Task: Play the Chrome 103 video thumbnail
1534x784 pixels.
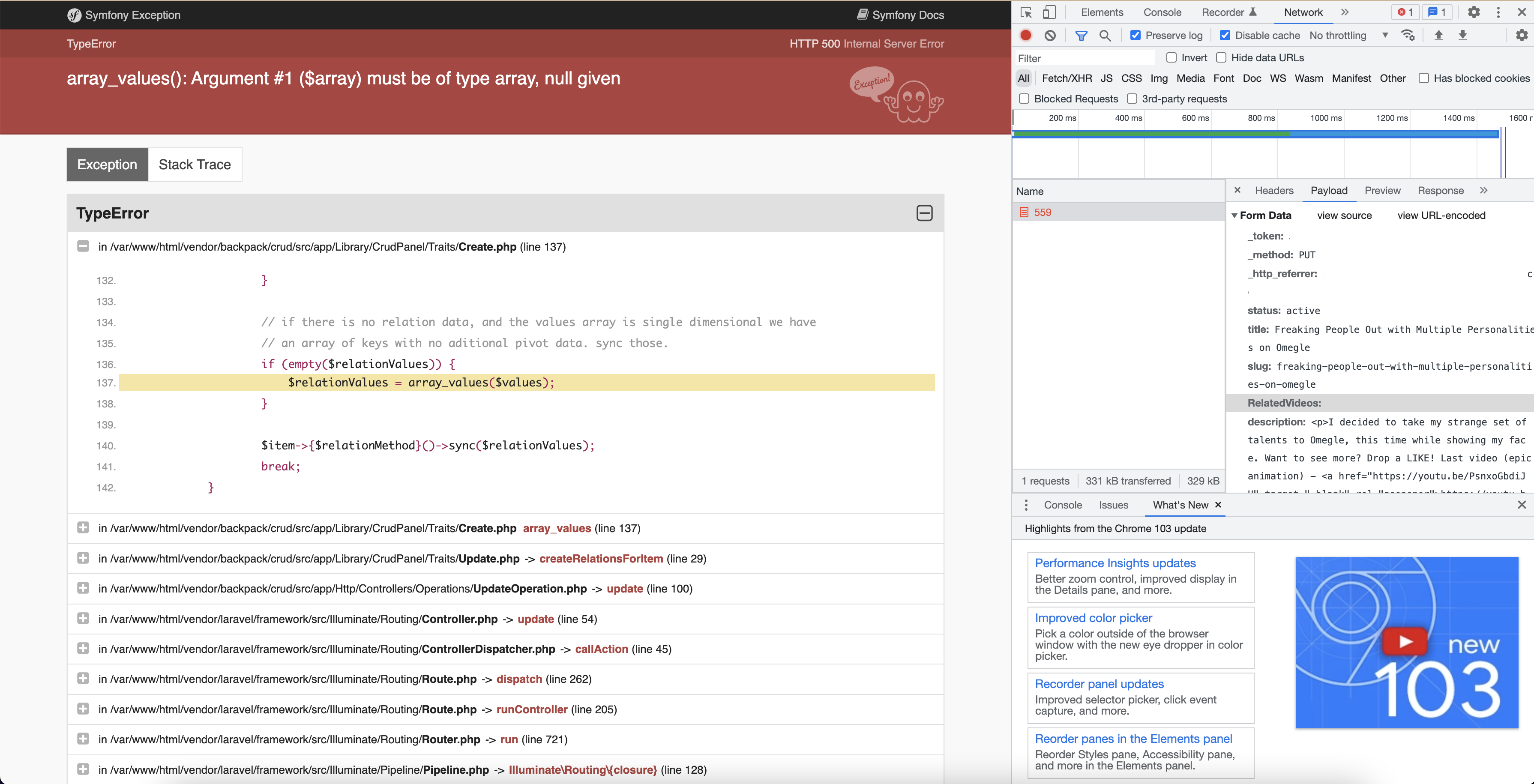Action: [x=1405, y=642]
